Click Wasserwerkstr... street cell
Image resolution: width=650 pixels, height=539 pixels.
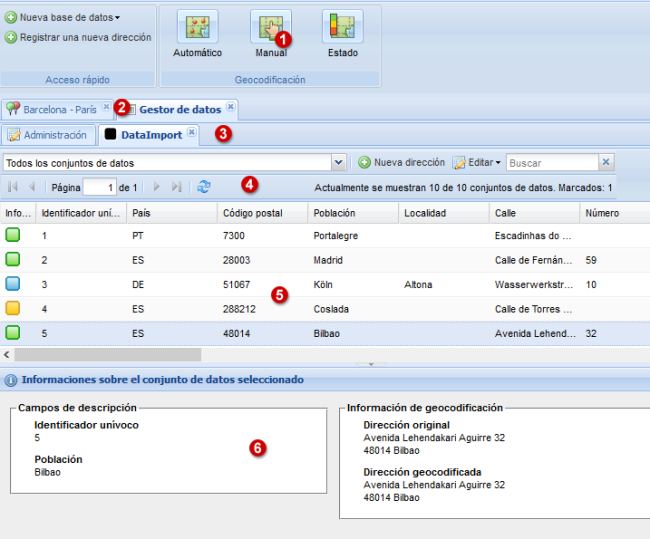click(534, 284)
